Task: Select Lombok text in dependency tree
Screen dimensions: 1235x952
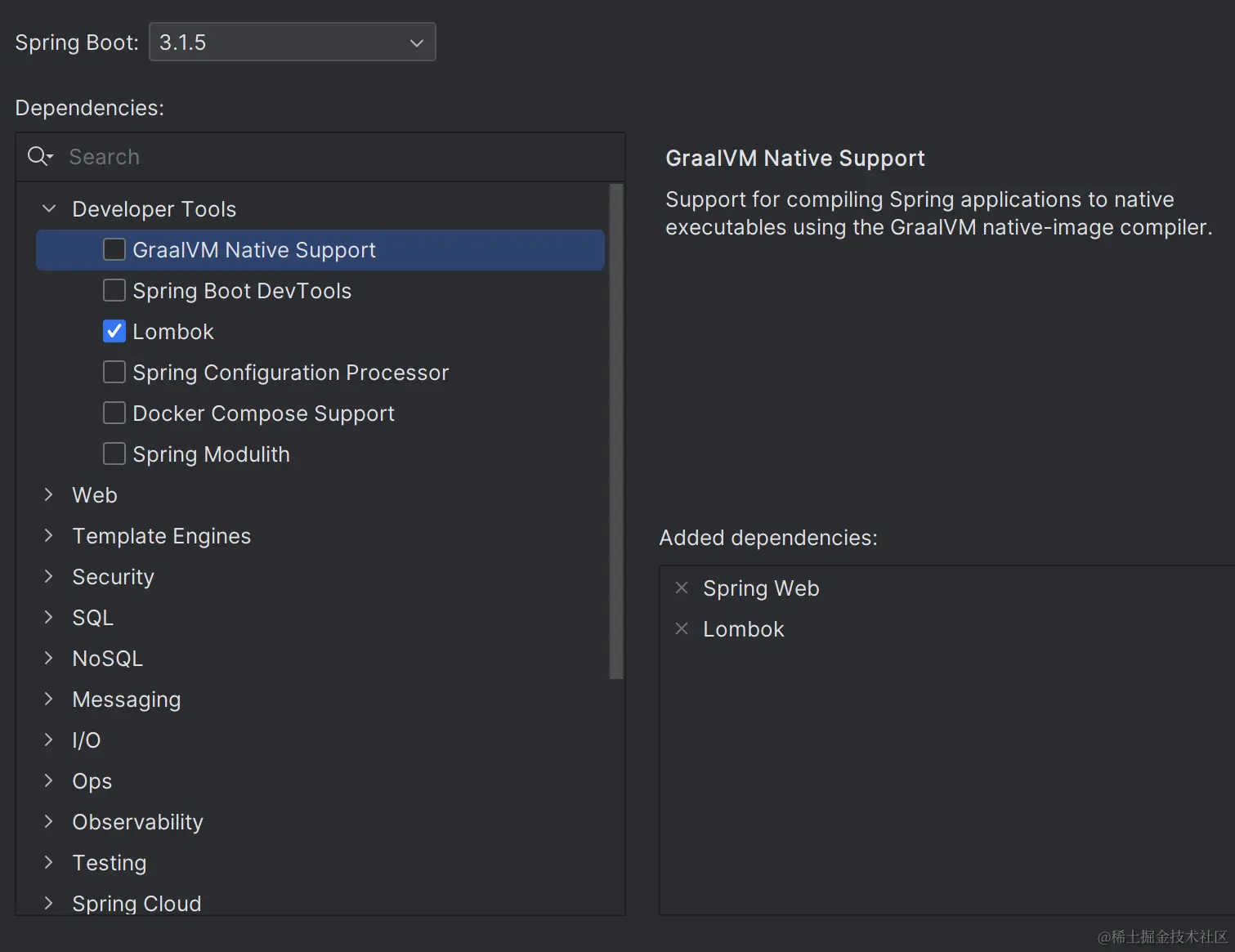Action: 173,332
